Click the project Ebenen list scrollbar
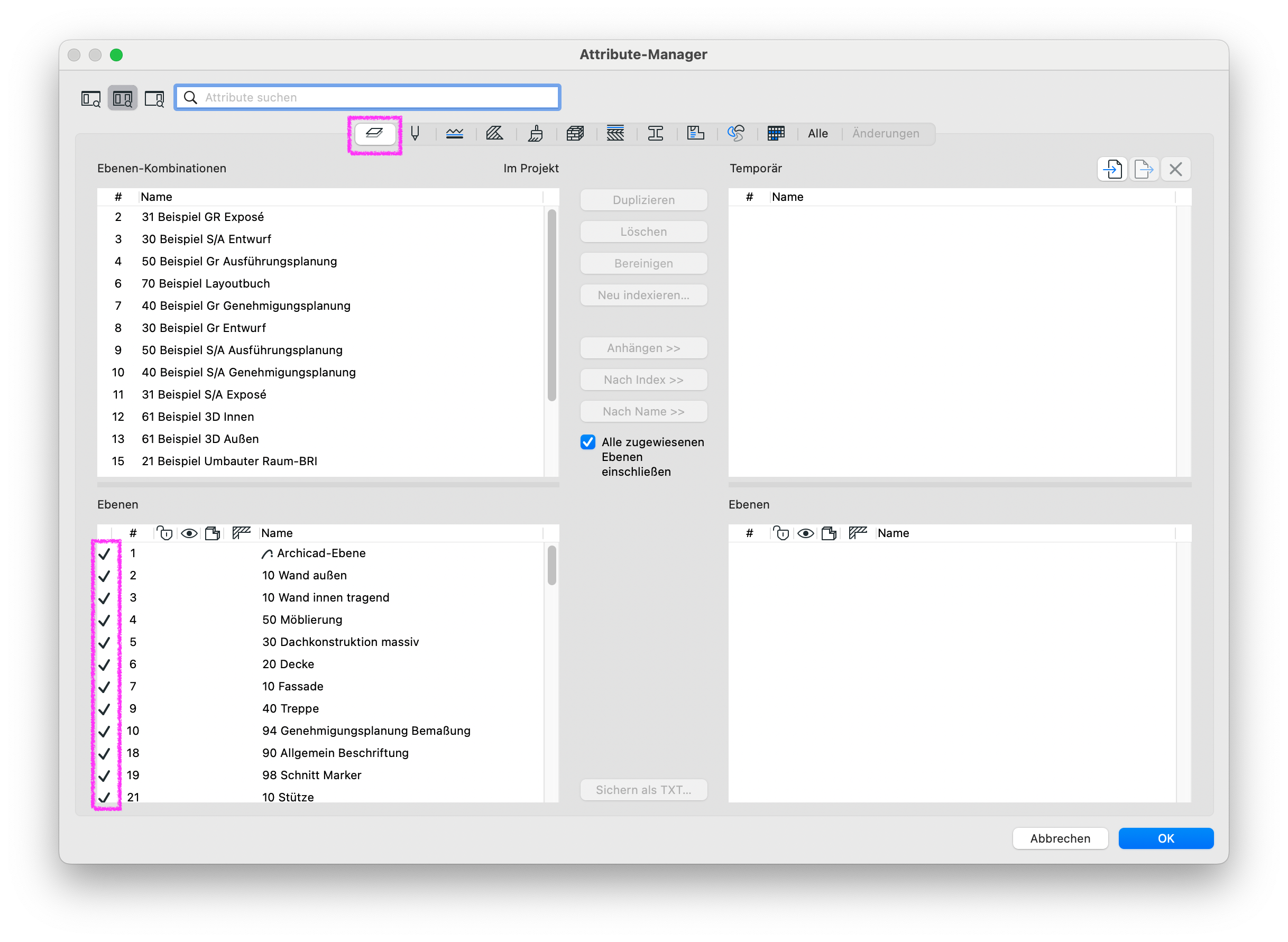Viewport: 1288px width, 942px height. click(x=551, y=566)
